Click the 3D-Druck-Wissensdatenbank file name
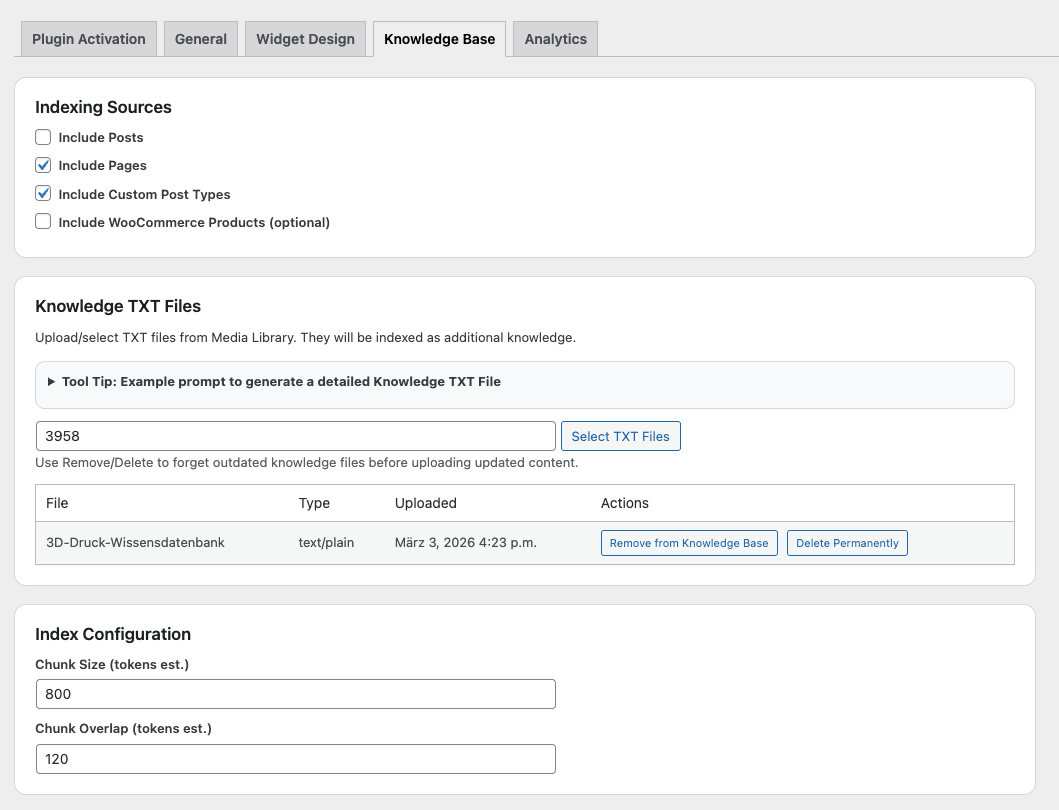This screenshot has height=810, width=1059. coord(135,542)
